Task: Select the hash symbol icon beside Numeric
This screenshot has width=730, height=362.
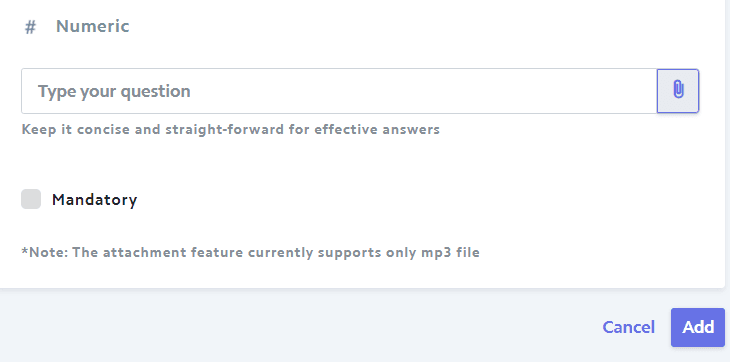Action: click(x=30, y=27)
